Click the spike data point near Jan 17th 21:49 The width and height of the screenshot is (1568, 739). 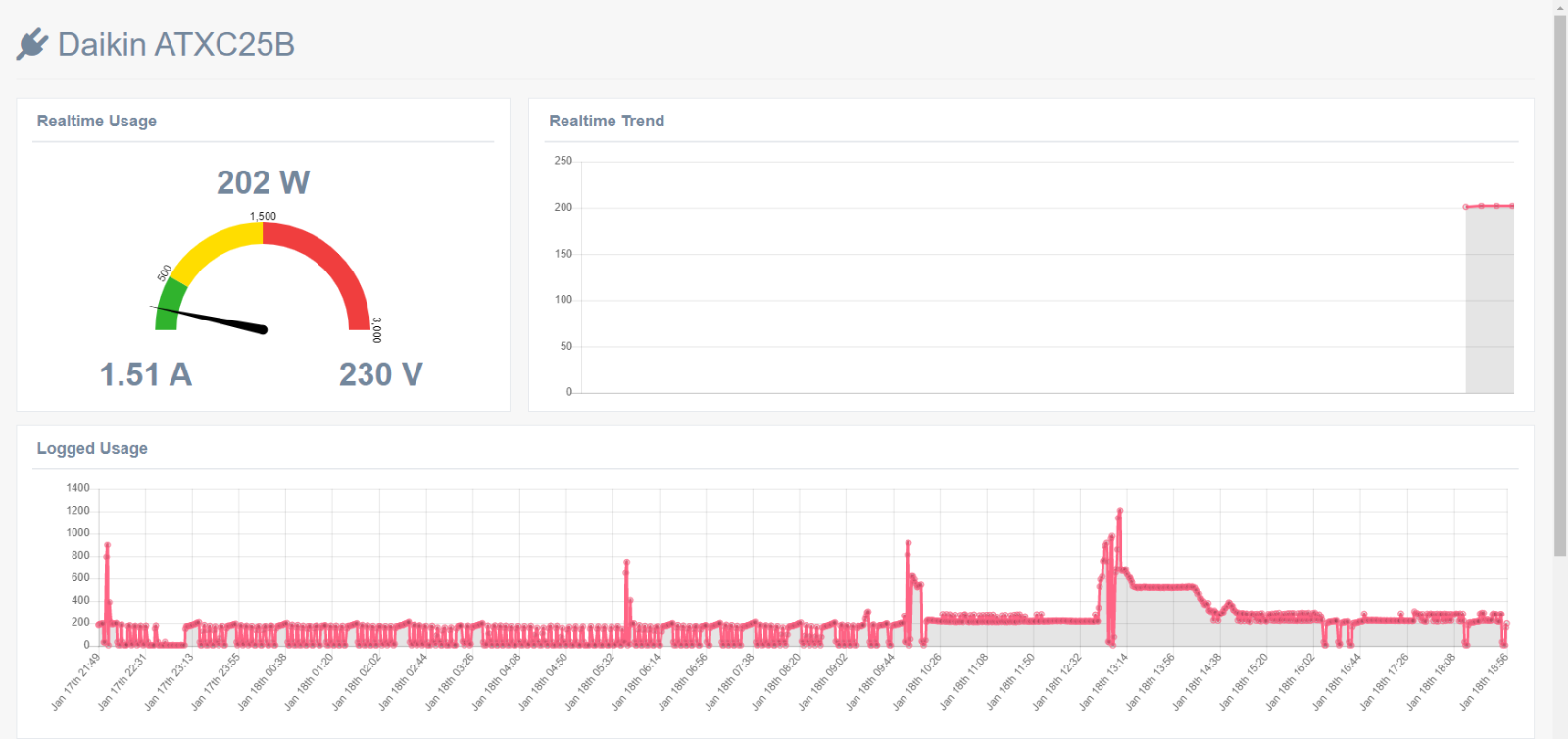click(x=107, y=545)
